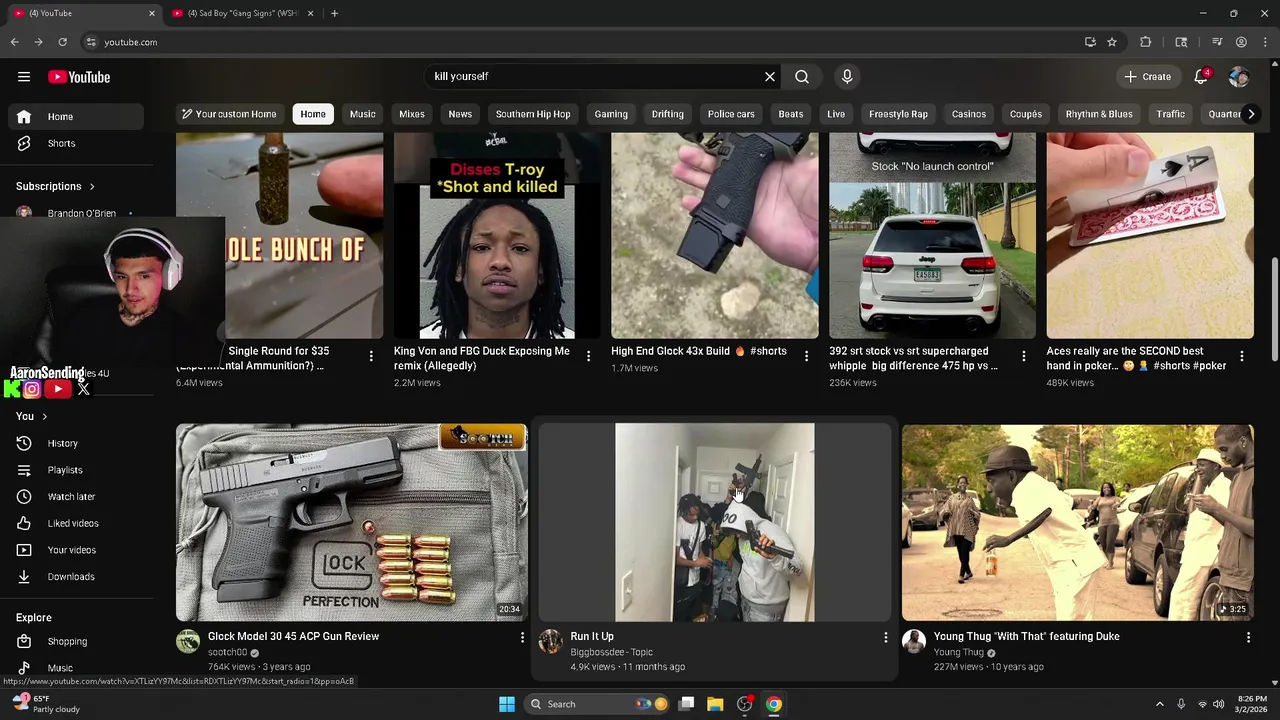Viewport: 1280px width, 720px height.
Task: Select the Your custom Home chip
Action: [229, 114]
